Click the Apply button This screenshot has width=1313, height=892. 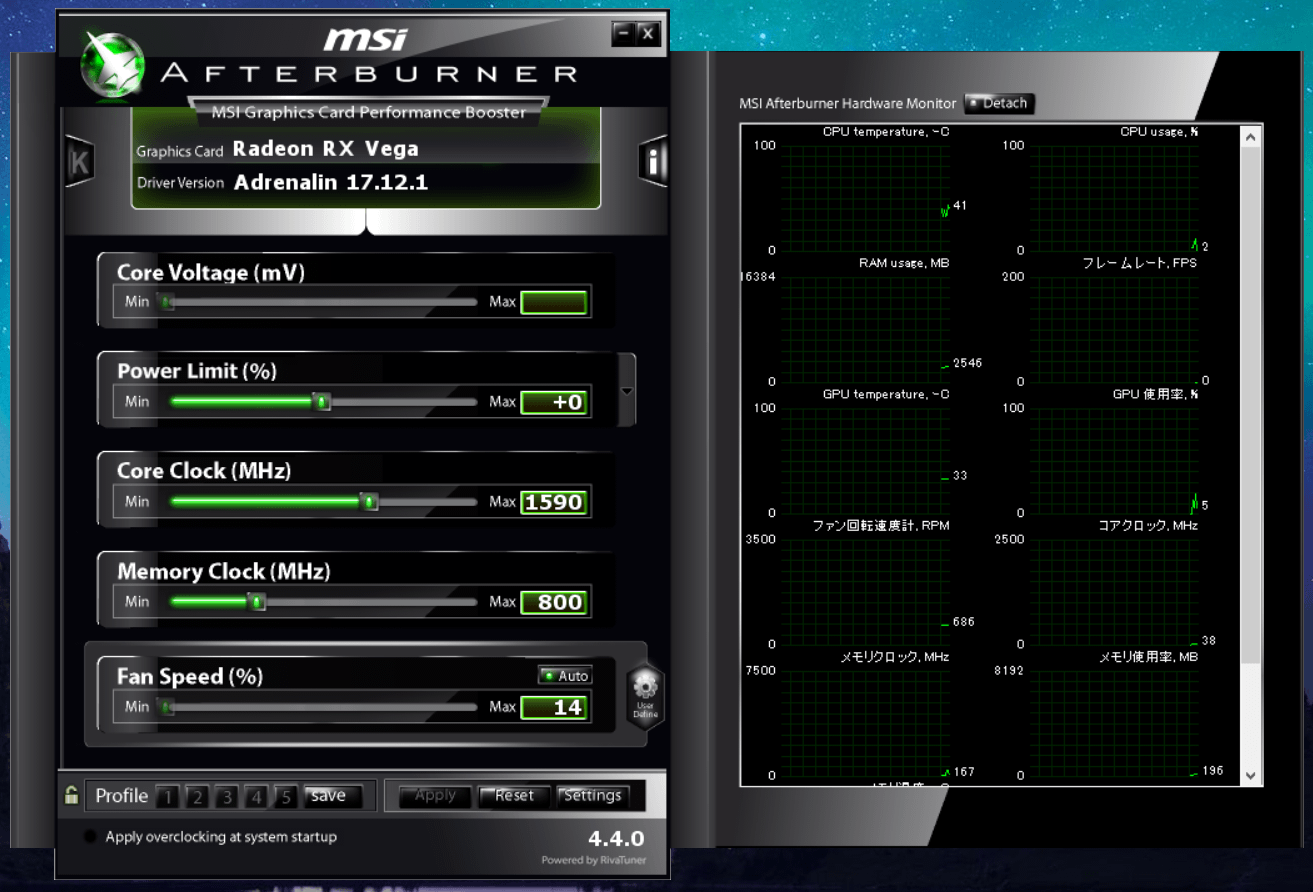pos(435,796)
